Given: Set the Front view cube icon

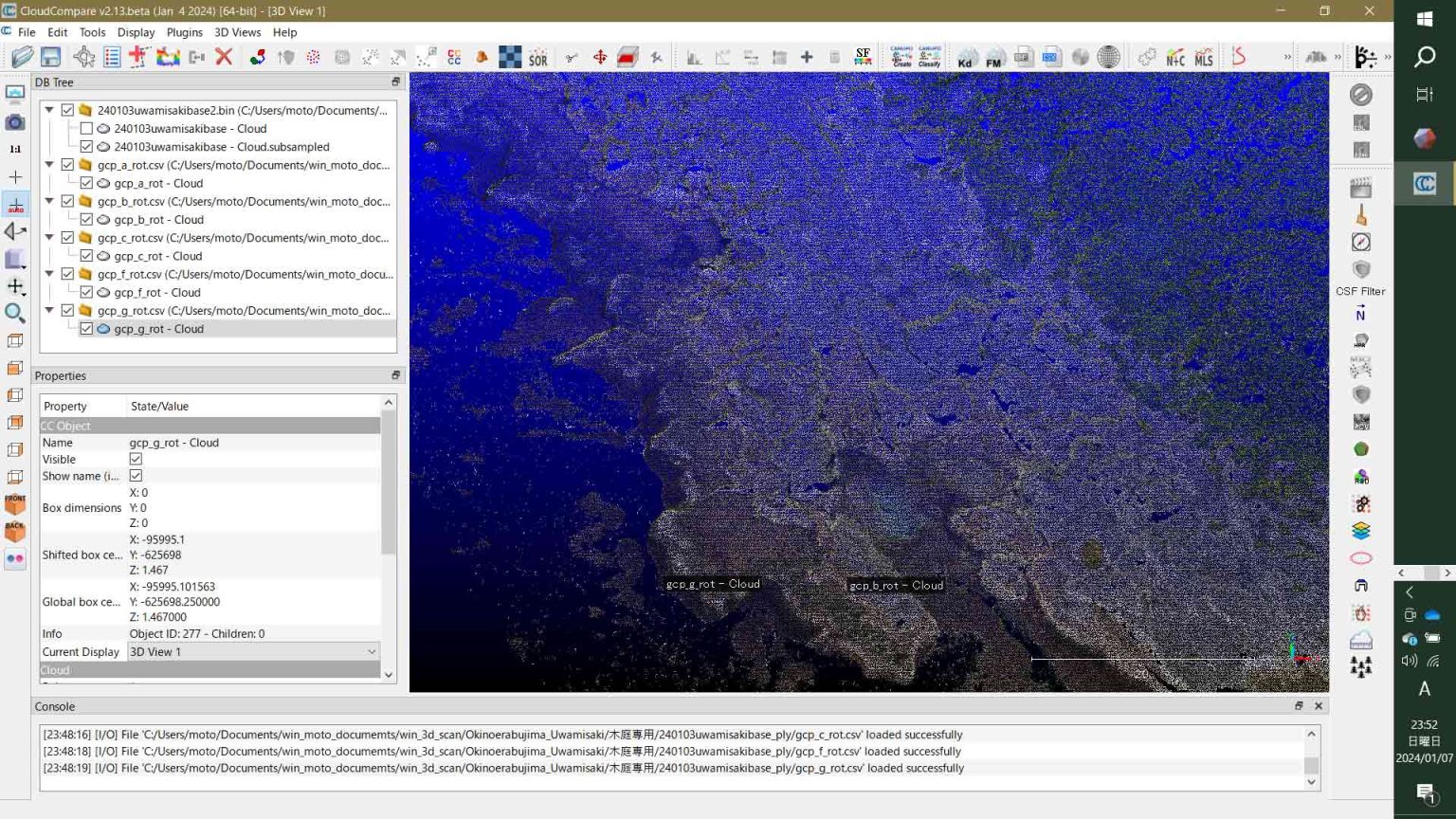Looking at the screenshot, I should (15, 503).
